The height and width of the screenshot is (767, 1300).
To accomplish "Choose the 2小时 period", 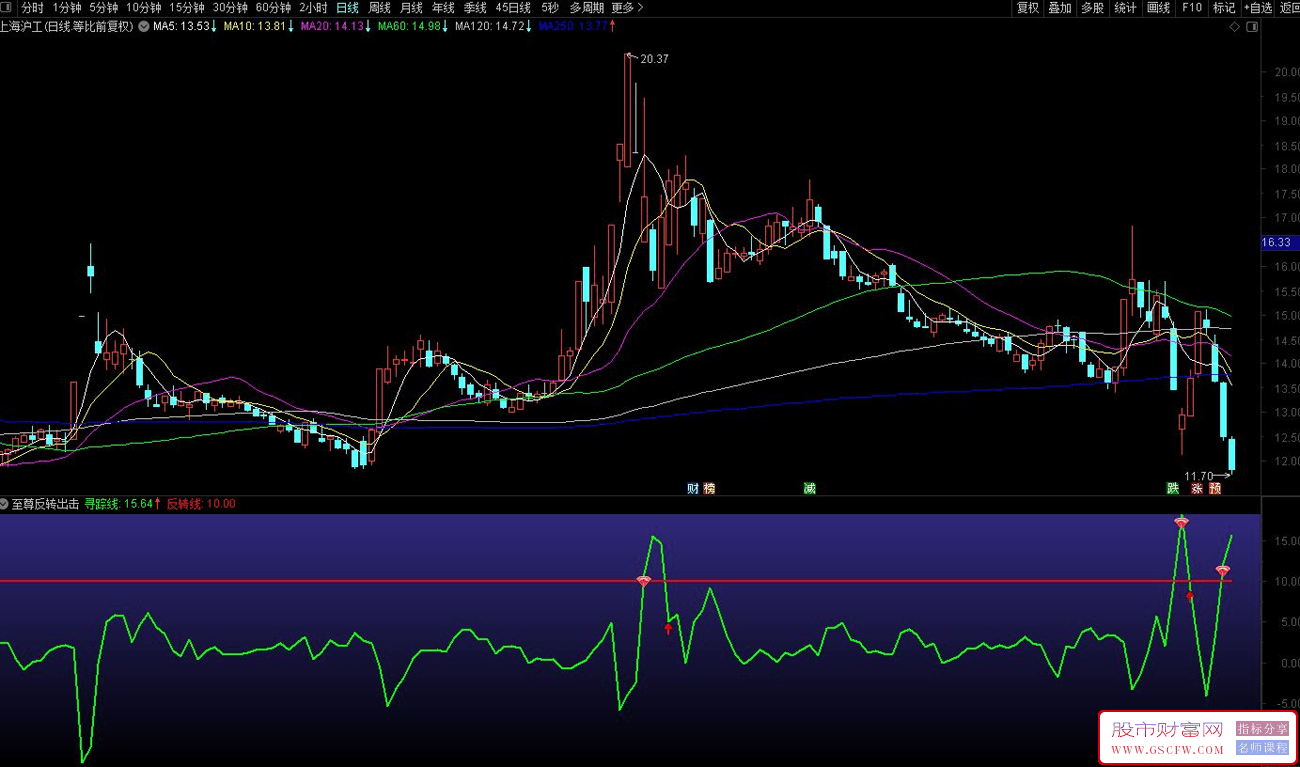I will 313,7.
